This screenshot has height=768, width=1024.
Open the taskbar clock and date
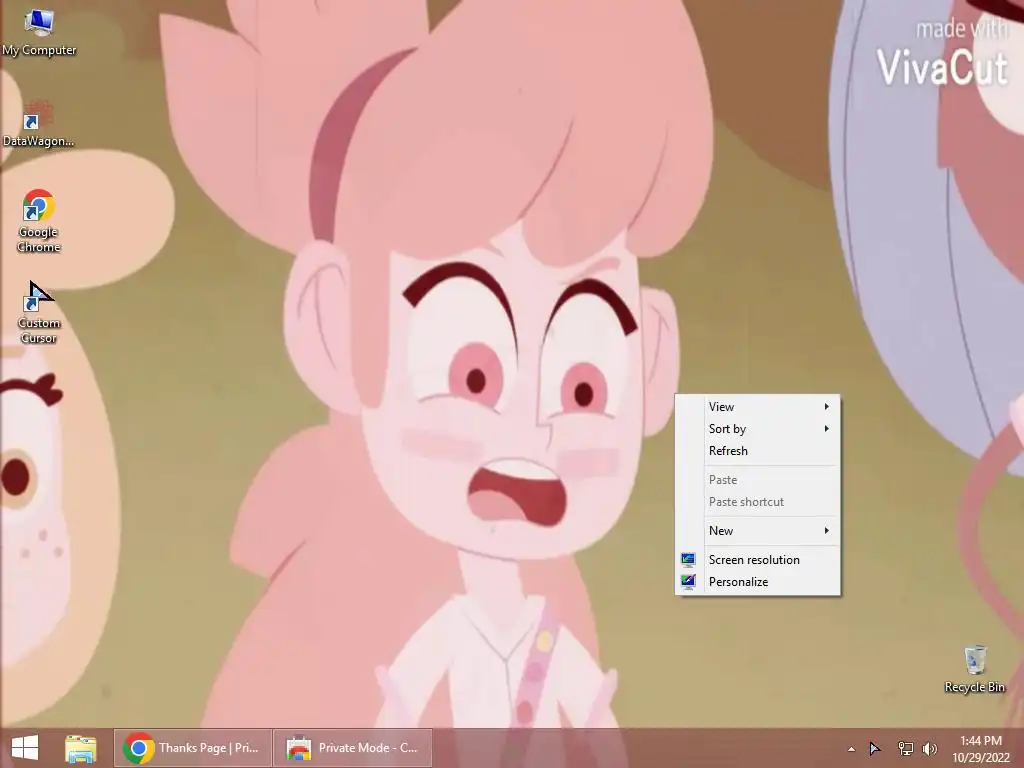coord(981,748)
